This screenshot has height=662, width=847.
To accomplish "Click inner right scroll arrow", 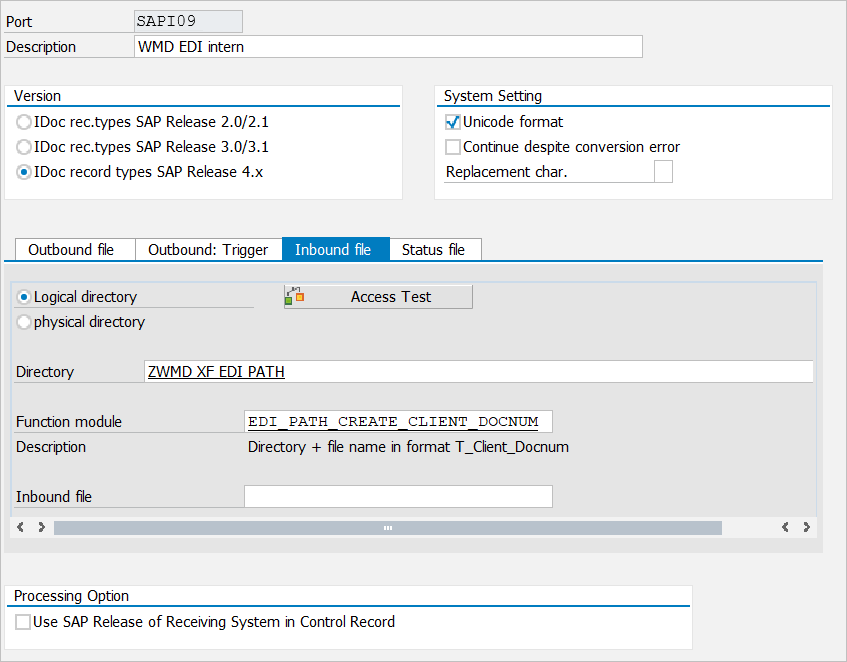I will 786,527.
